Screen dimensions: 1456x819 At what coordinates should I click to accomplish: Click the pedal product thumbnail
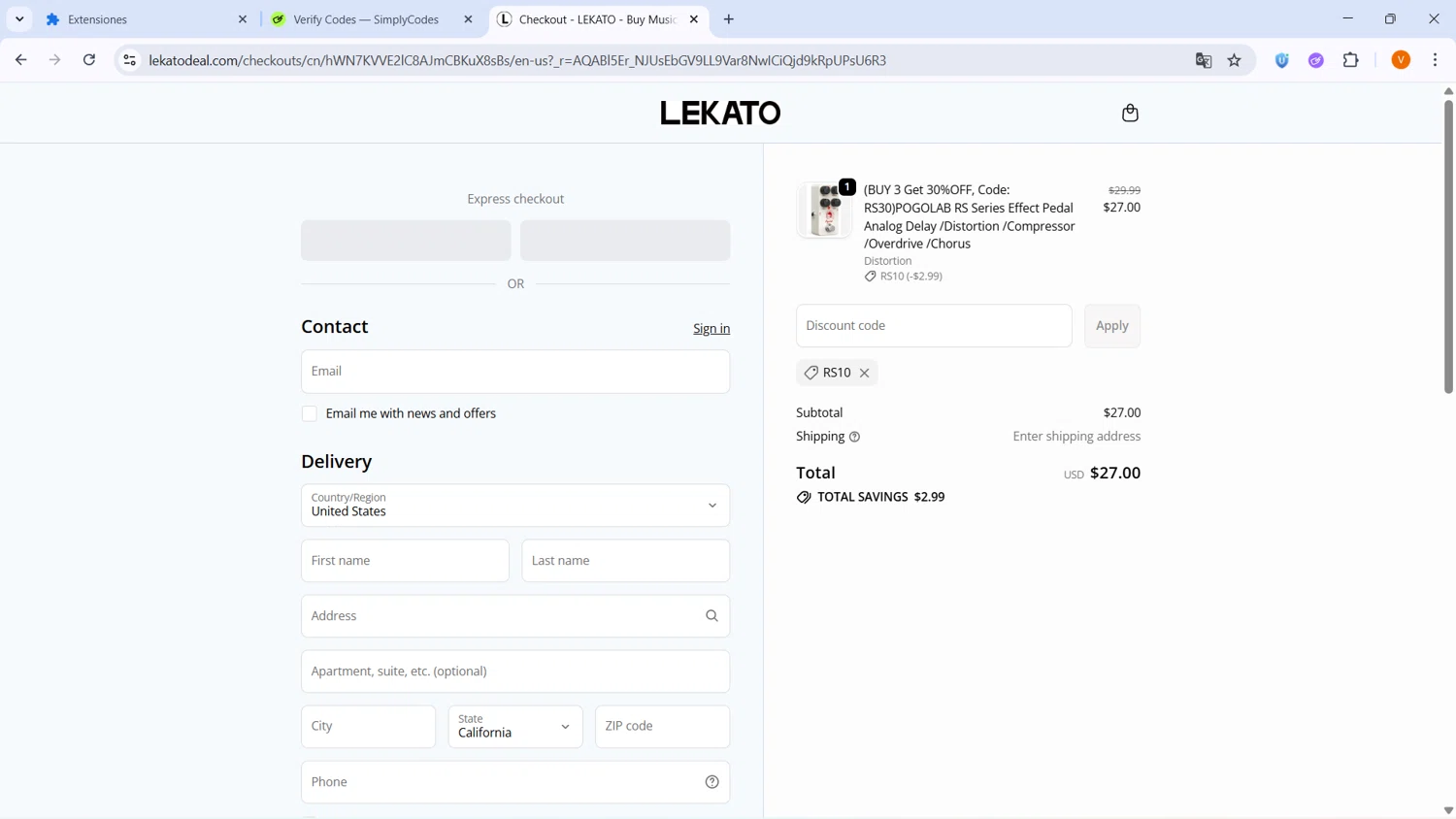click(824, 210)
